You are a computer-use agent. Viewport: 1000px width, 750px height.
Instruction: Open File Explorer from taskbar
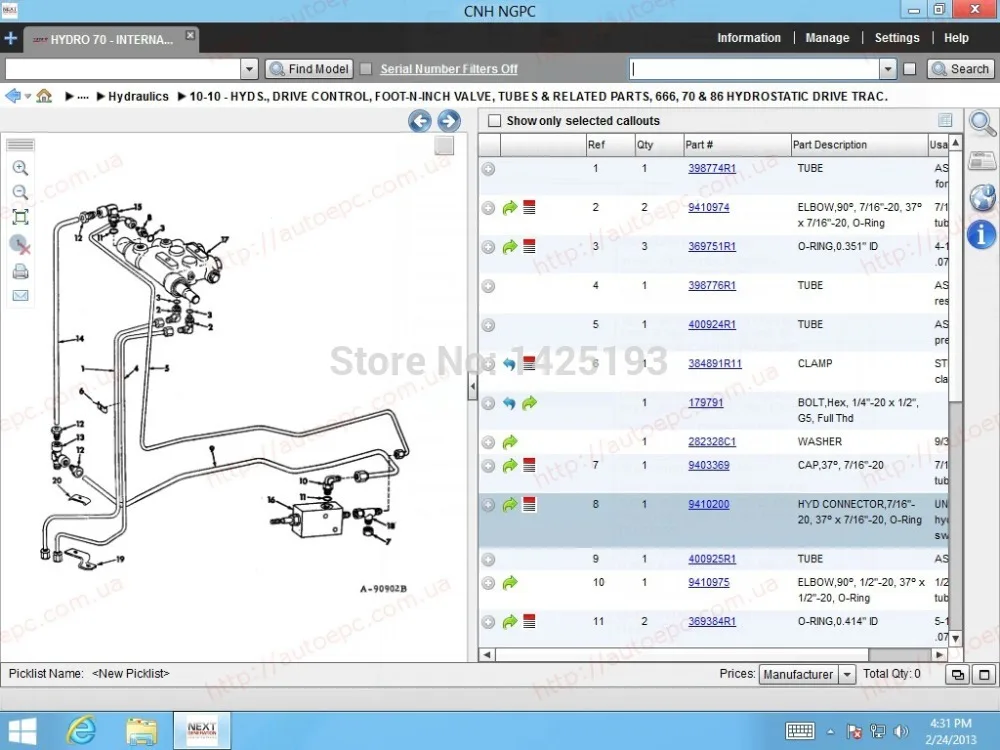click(x=141, y=732)
